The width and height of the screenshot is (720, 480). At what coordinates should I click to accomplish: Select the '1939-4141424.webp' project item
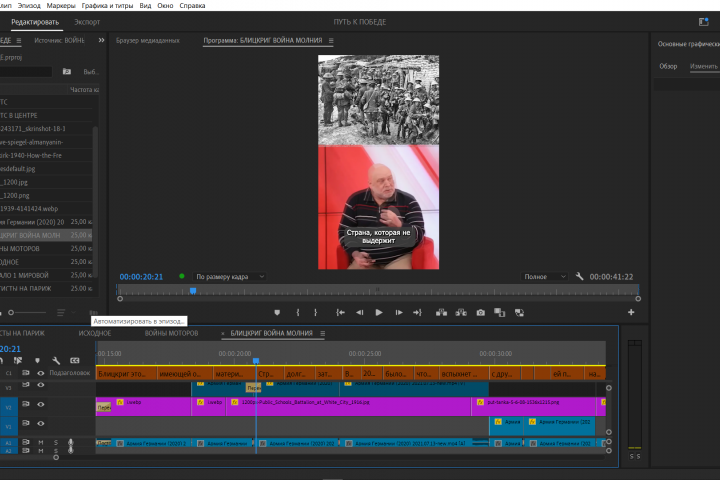(46, 209)
